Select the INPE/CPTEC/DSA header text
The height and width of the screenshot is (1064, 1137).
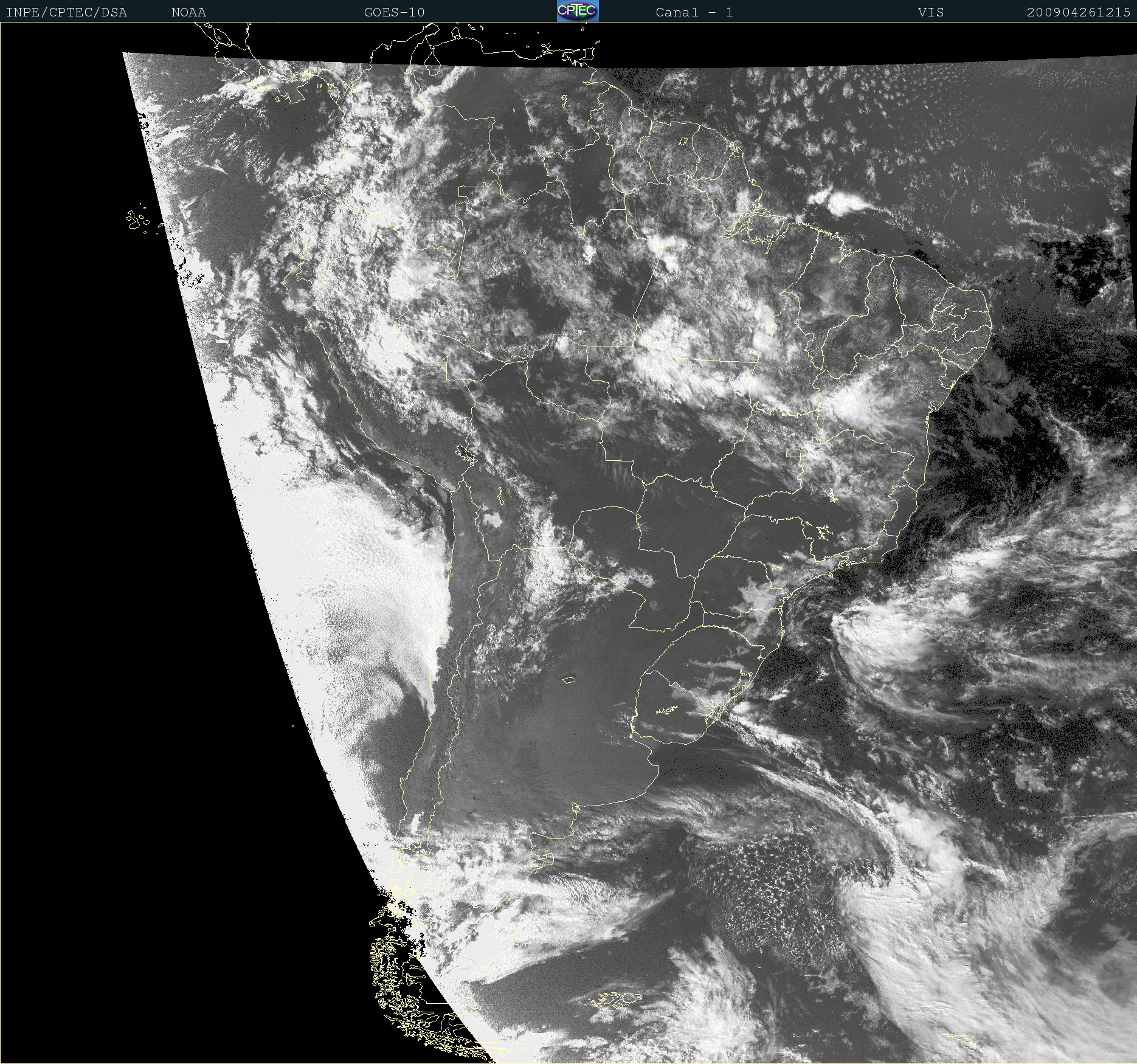click(x=66, y=12)
